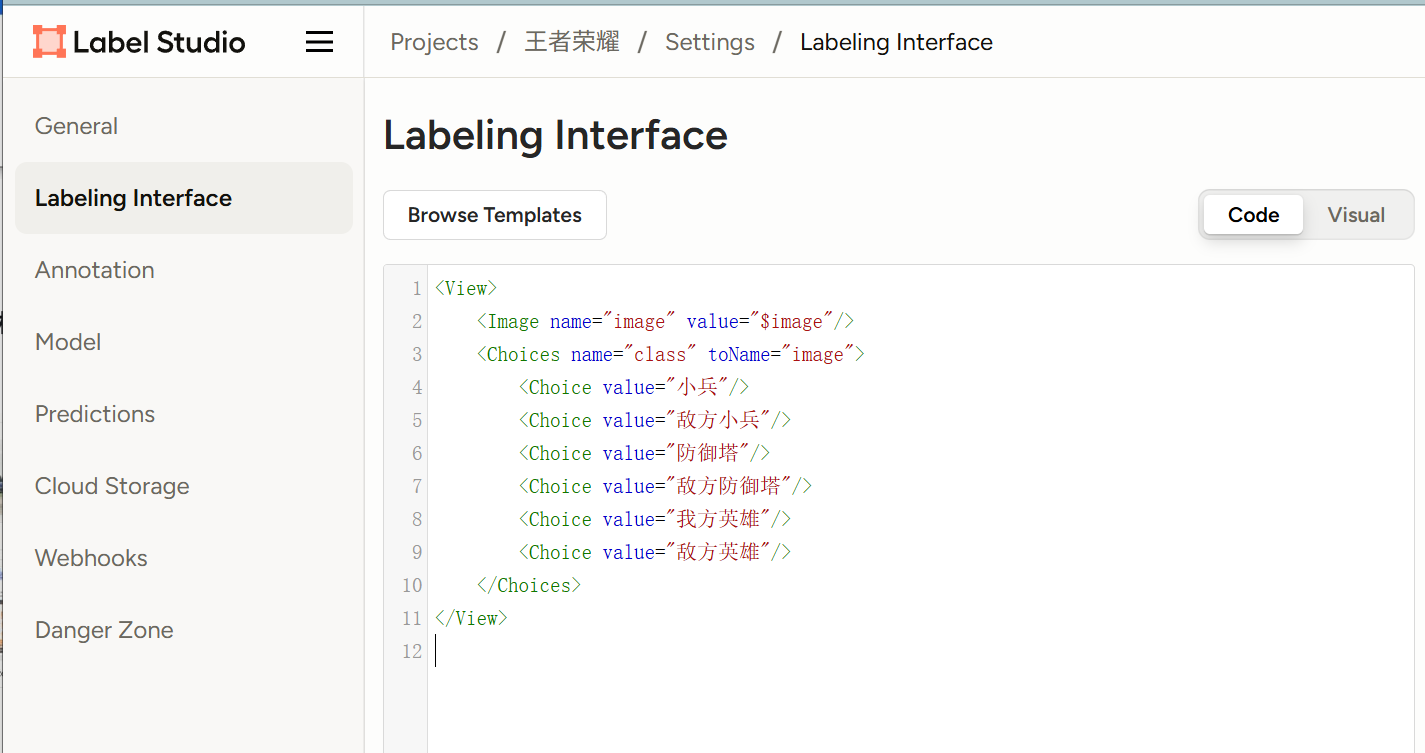The width and height of the screenshot is (1425, 753).
Task: Go to the 王者荣耀 project breadcrumb
Action: [572, 42]
